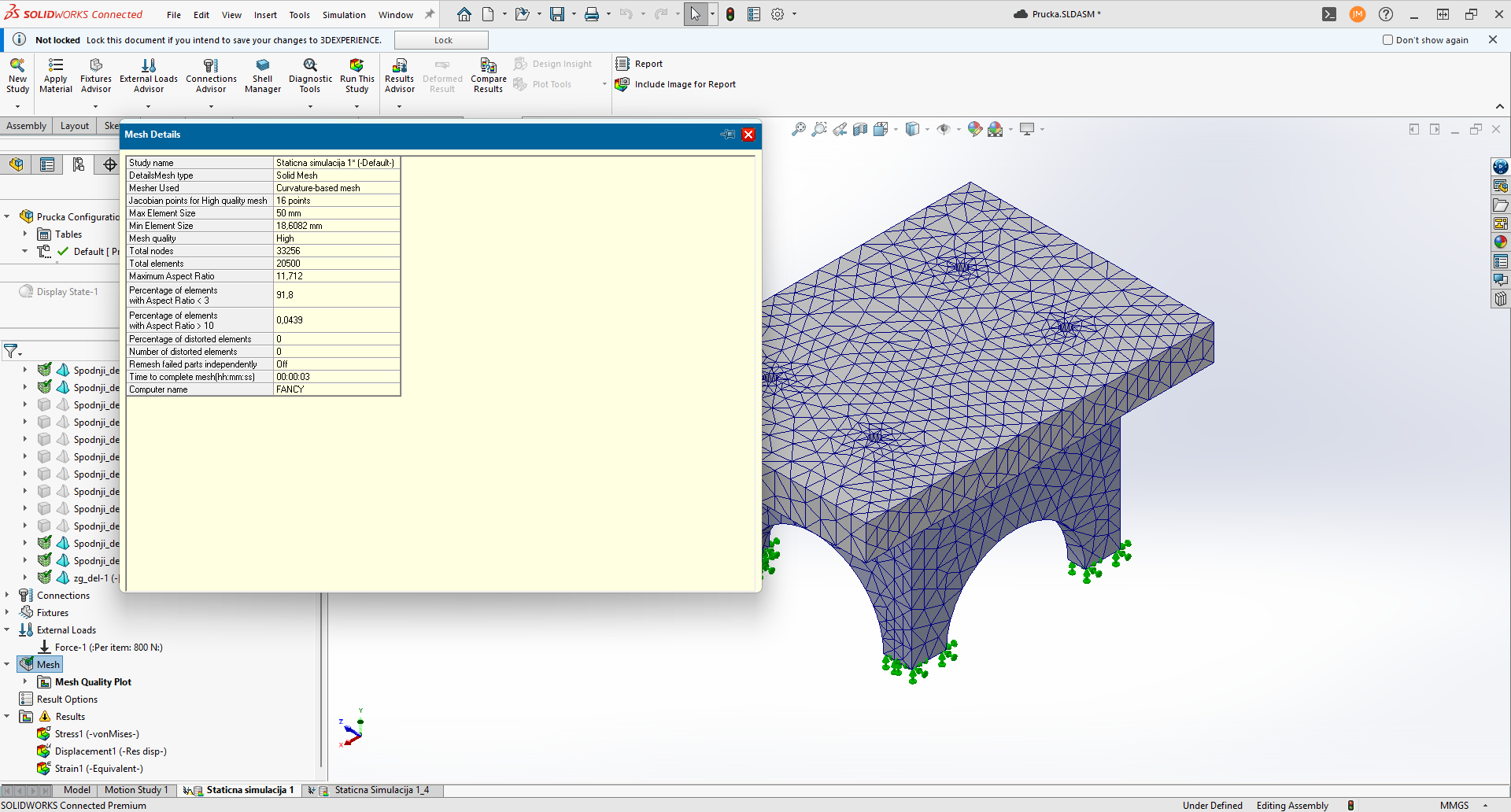This screenshot has width=1511, height=812.
Task: Click MMGS units in status bar
Action: (1454, 805)
